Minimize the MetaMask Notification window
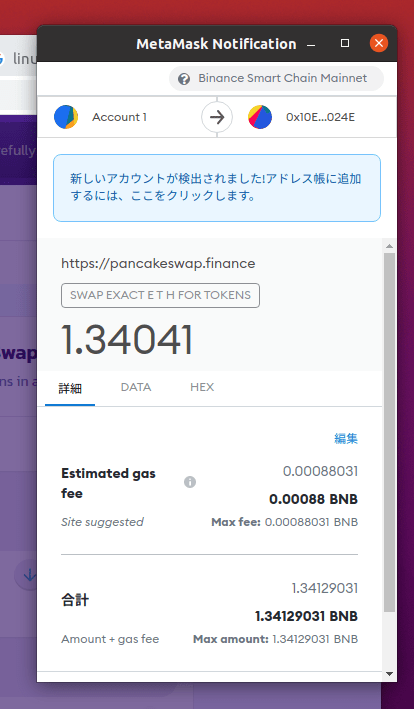 (x=310, y=45)
